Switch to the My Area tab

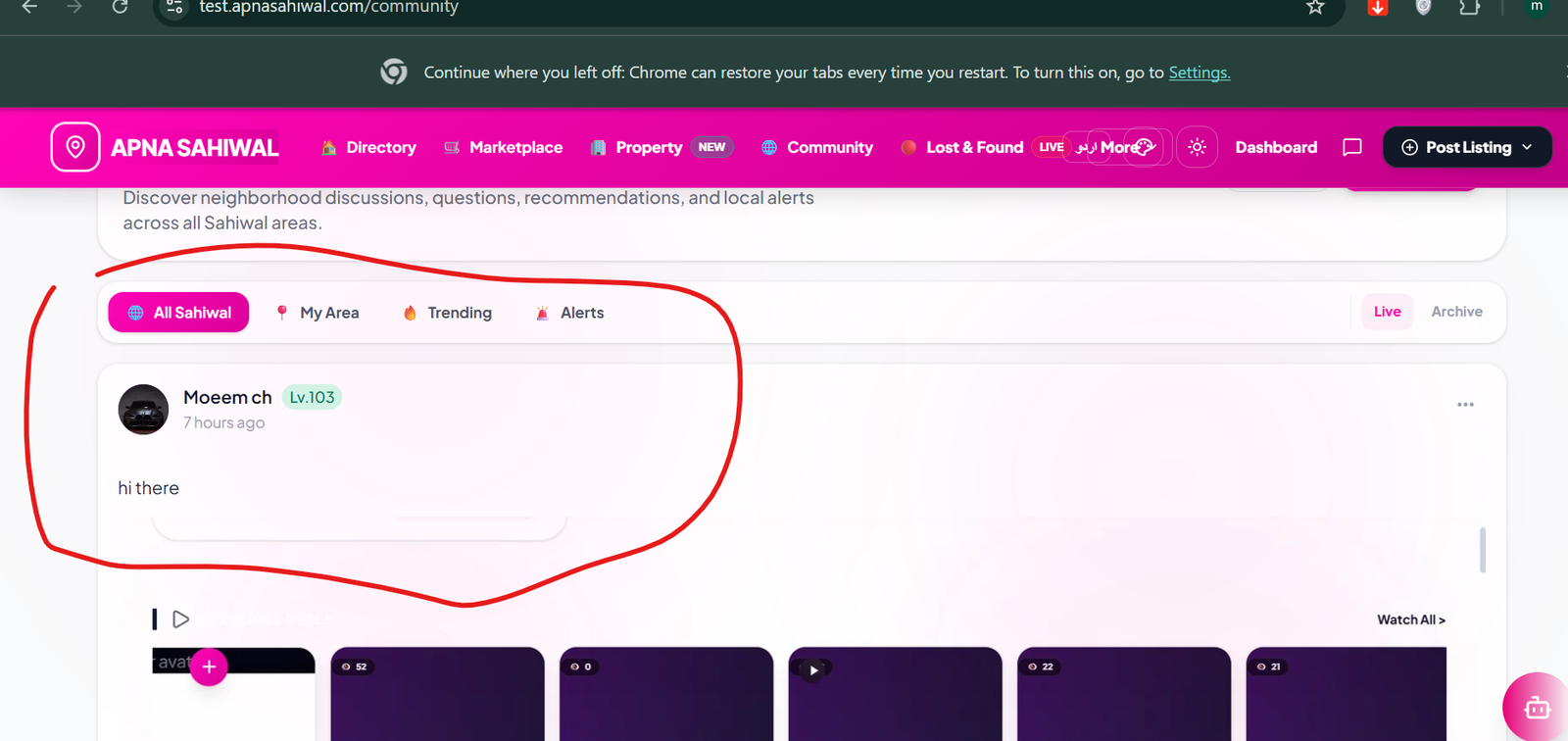coord(318,313)
